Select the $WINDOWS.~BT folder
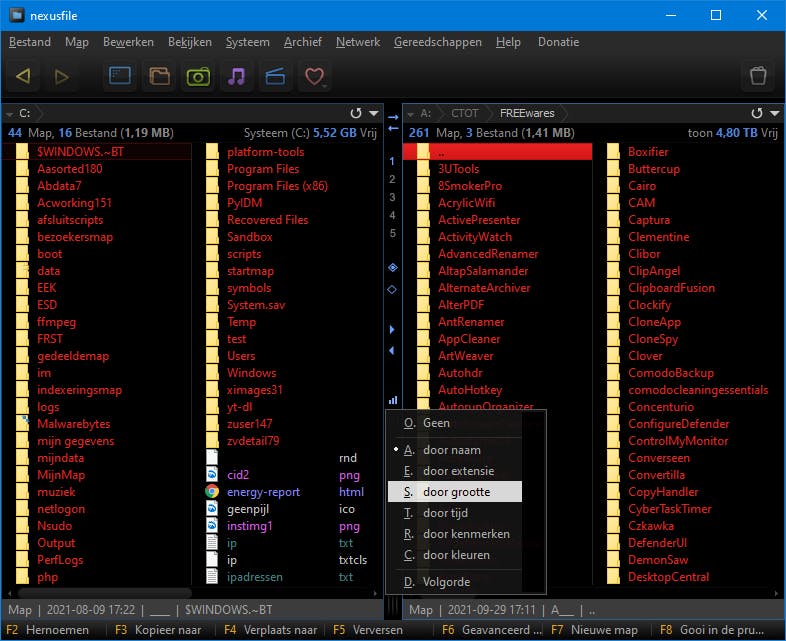786x641 pixels. 96,152
